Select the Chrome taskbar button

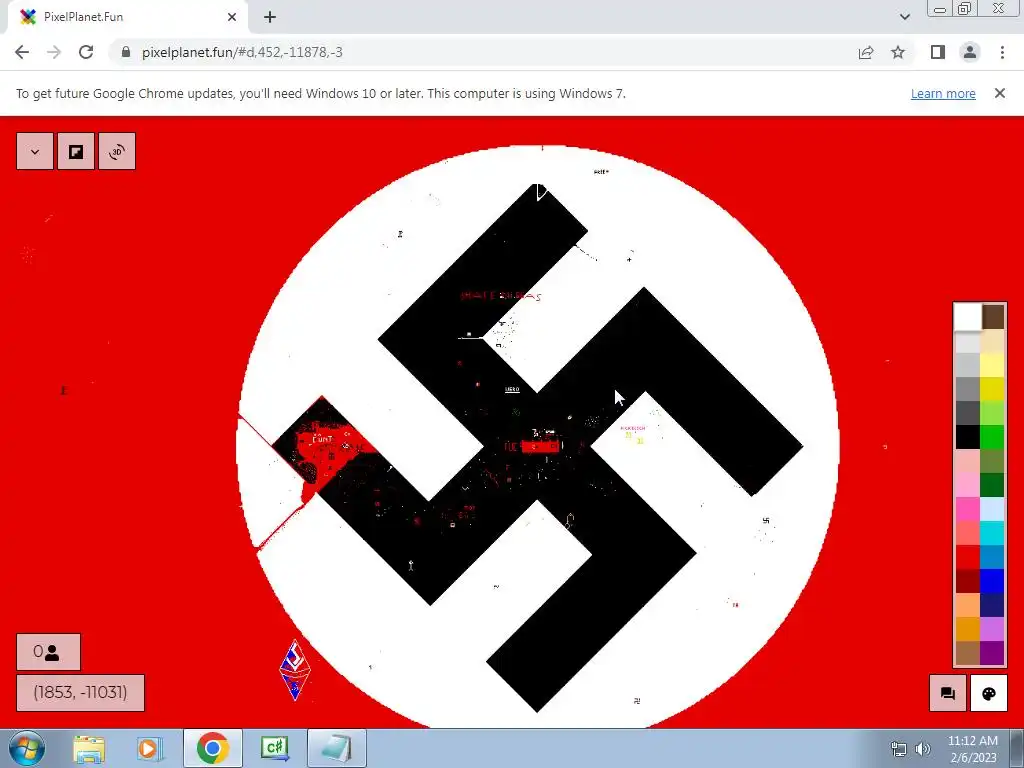coord(212,748)
